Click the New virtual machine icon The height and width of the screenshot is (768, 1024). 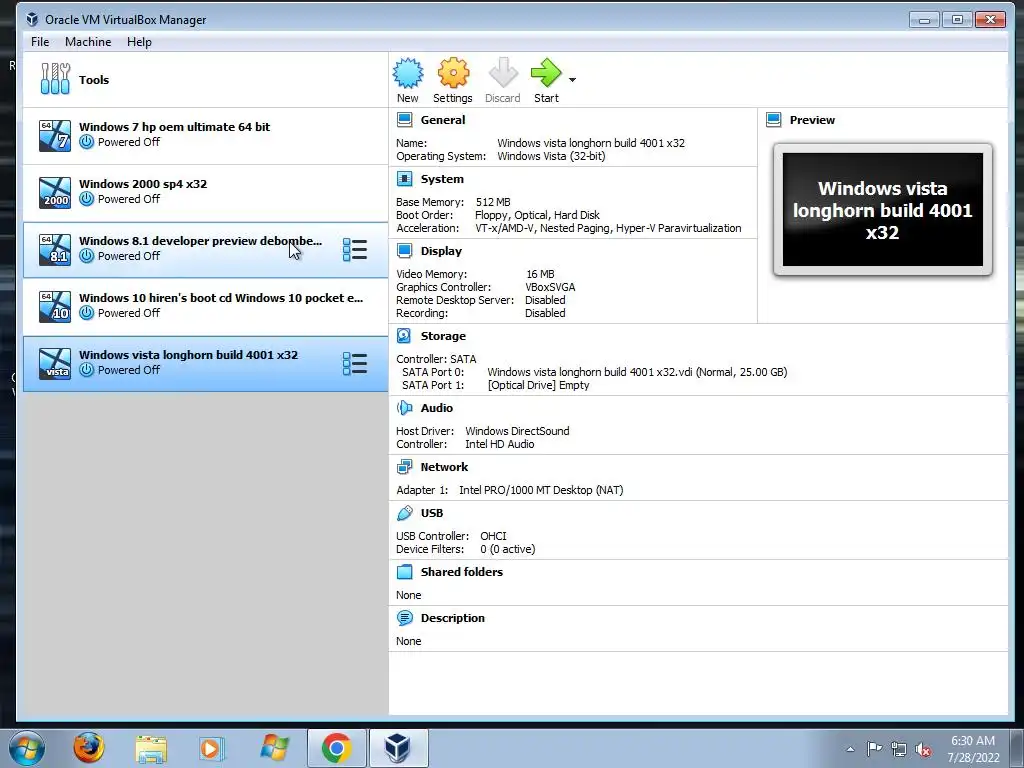coord(408,73)
